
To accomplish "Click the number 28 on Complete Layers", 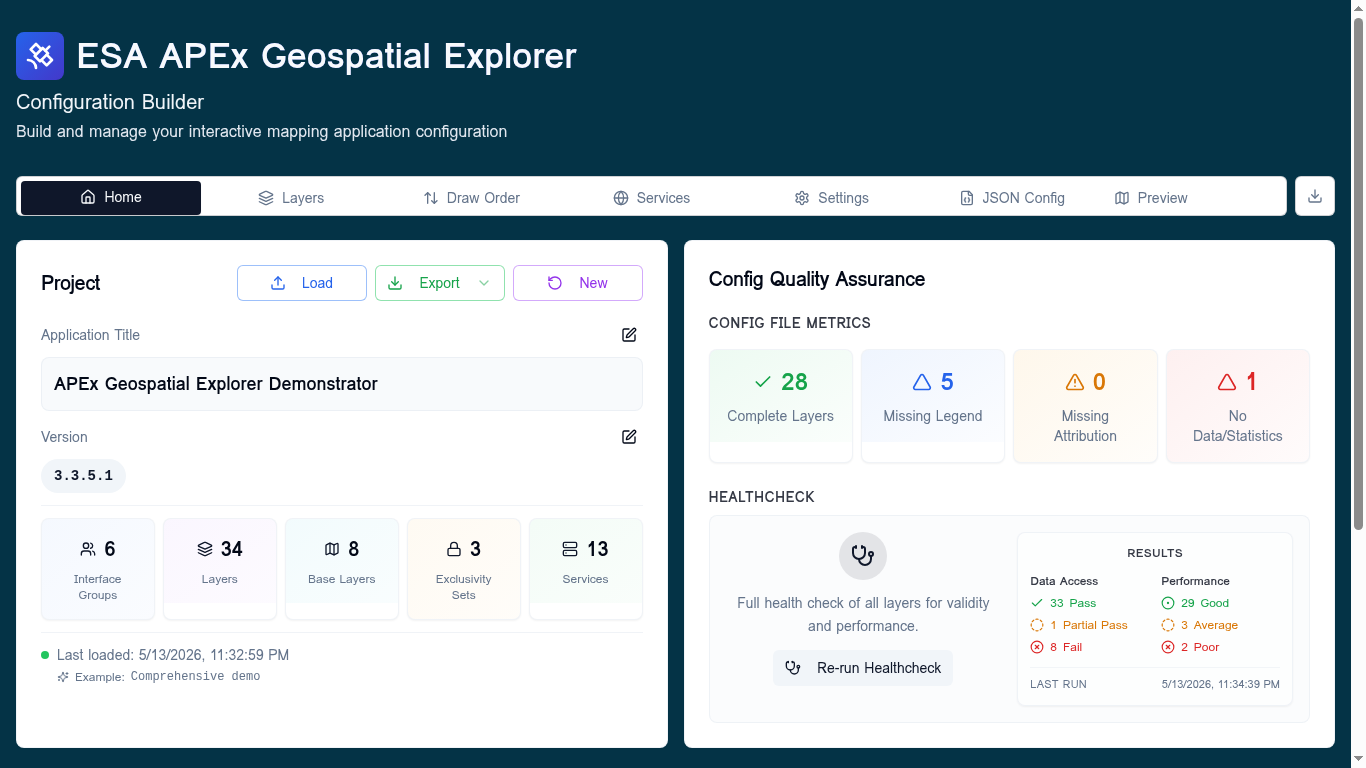I will 794,382.
